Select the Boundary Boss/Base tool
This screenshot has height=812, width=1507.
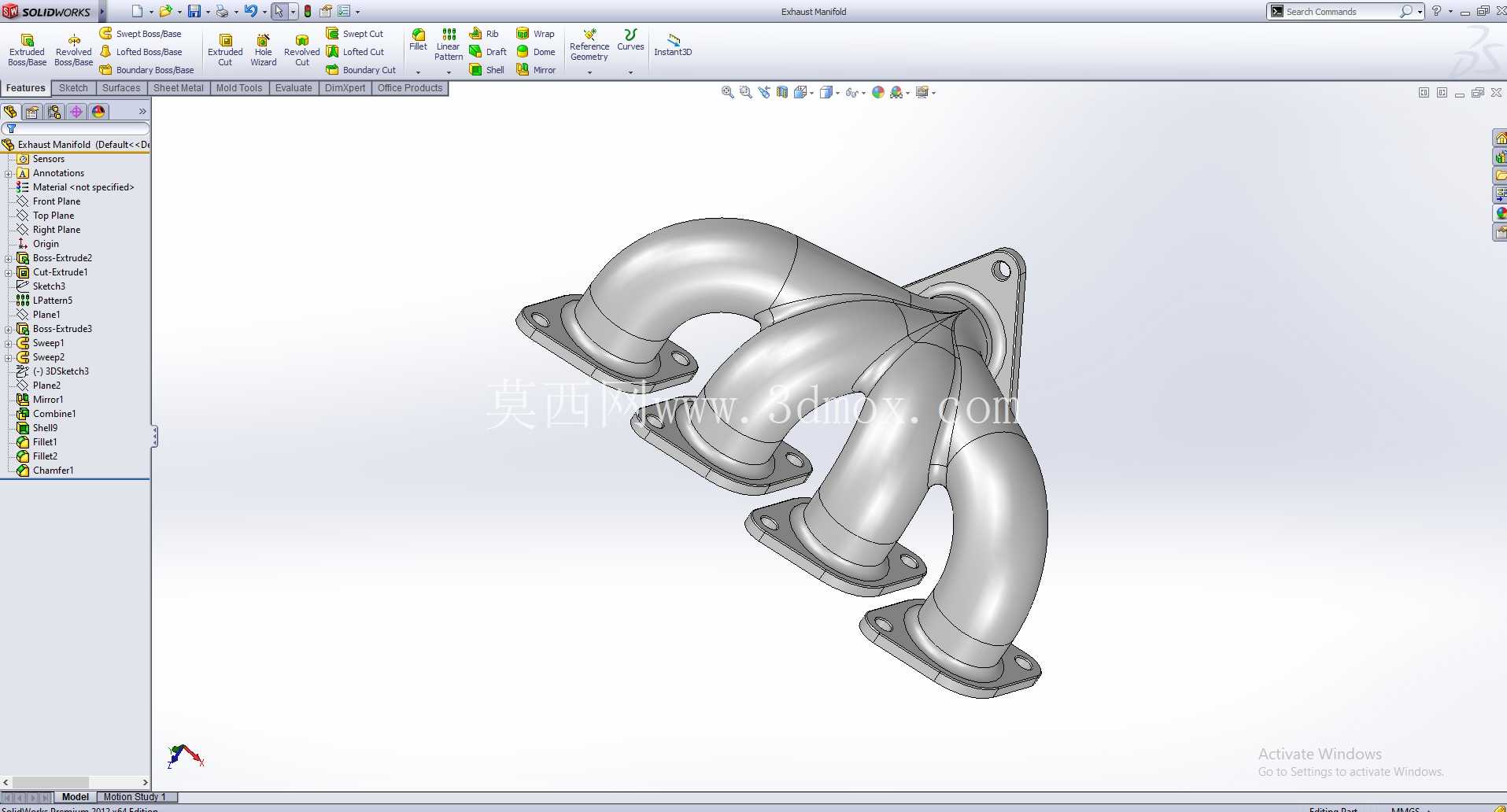point(146,70)
